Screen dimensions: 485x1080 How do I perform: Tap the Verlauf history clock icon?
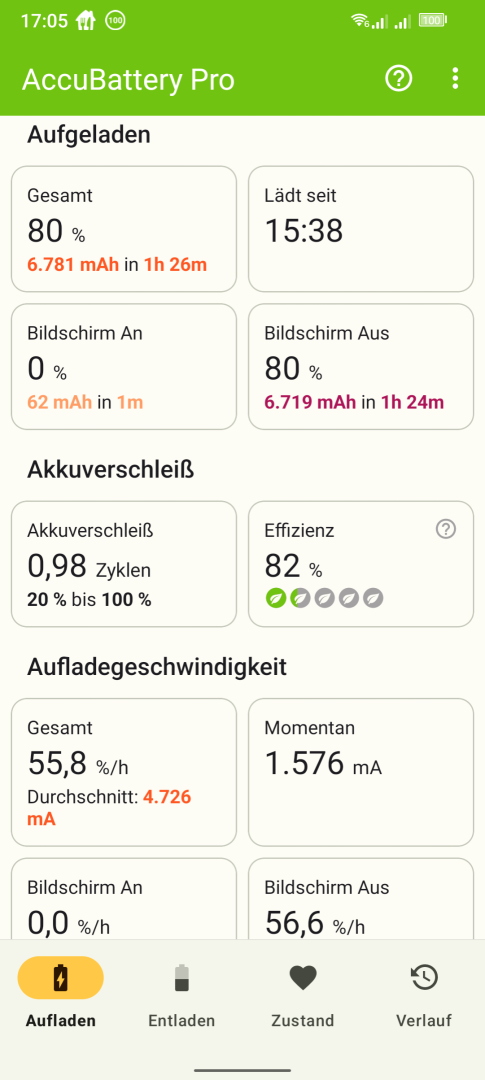click(424, 977)
